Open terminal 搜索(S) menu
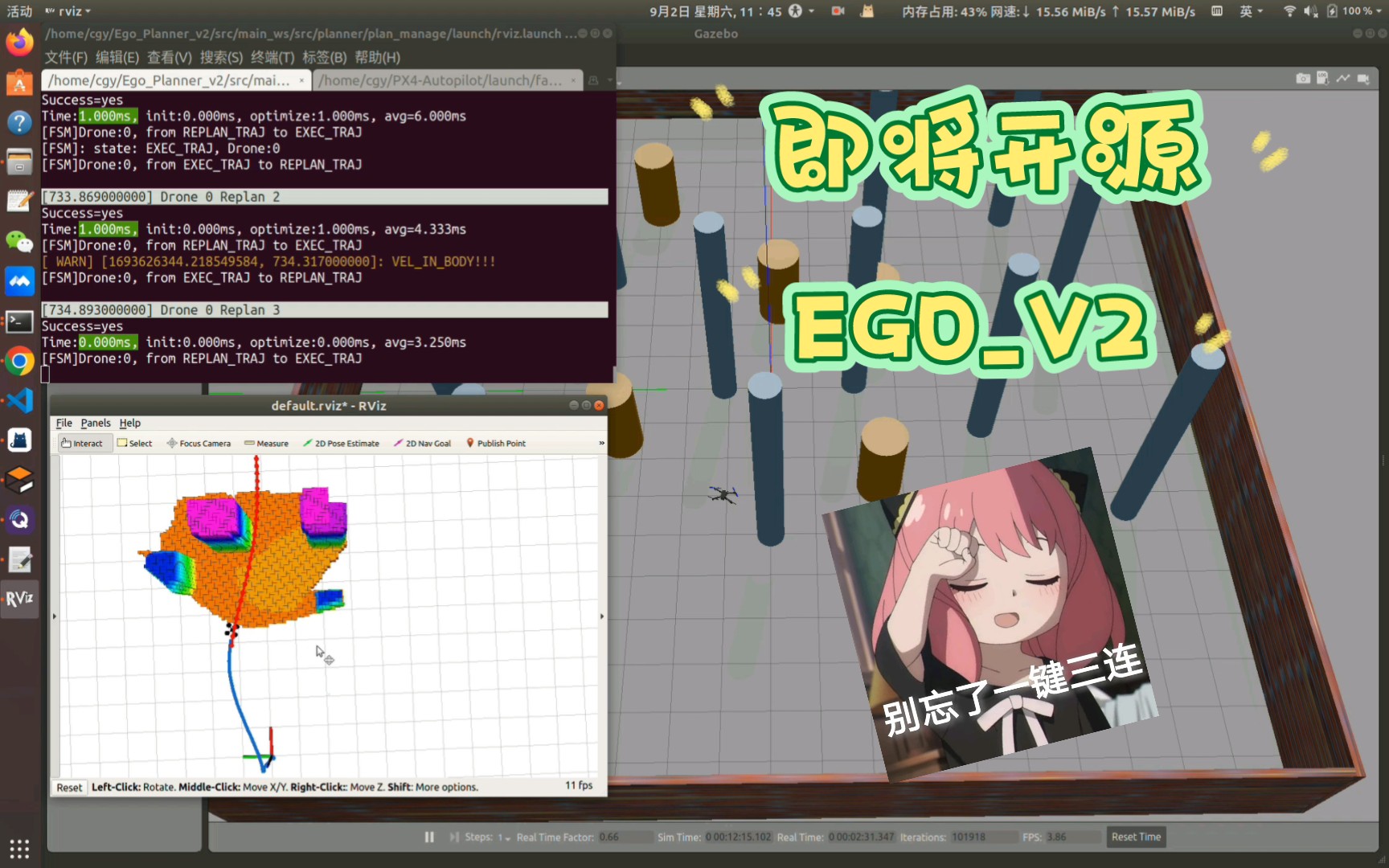Viewport: 1389px width, 868px height. pos(221,57)
